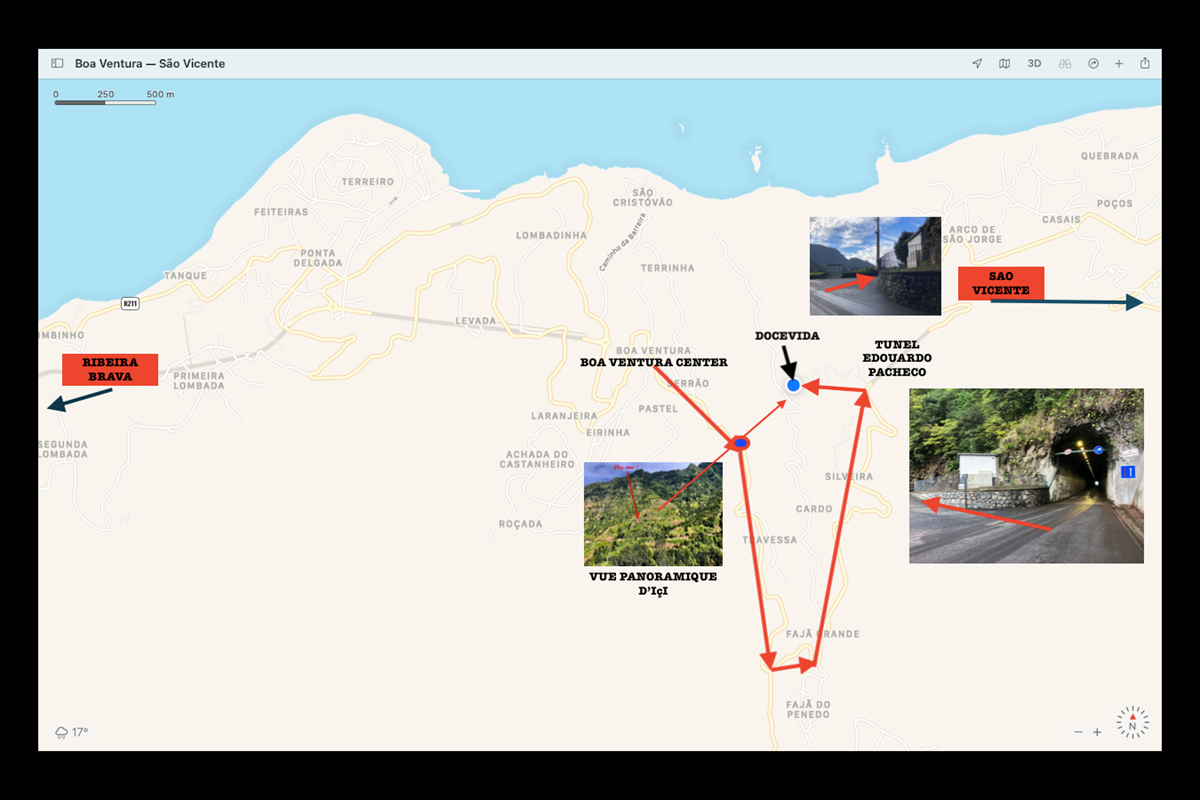This screenshot has height=800, width=1200.
Task: Click the plus icon to add a place
Action: [1118, 63]
